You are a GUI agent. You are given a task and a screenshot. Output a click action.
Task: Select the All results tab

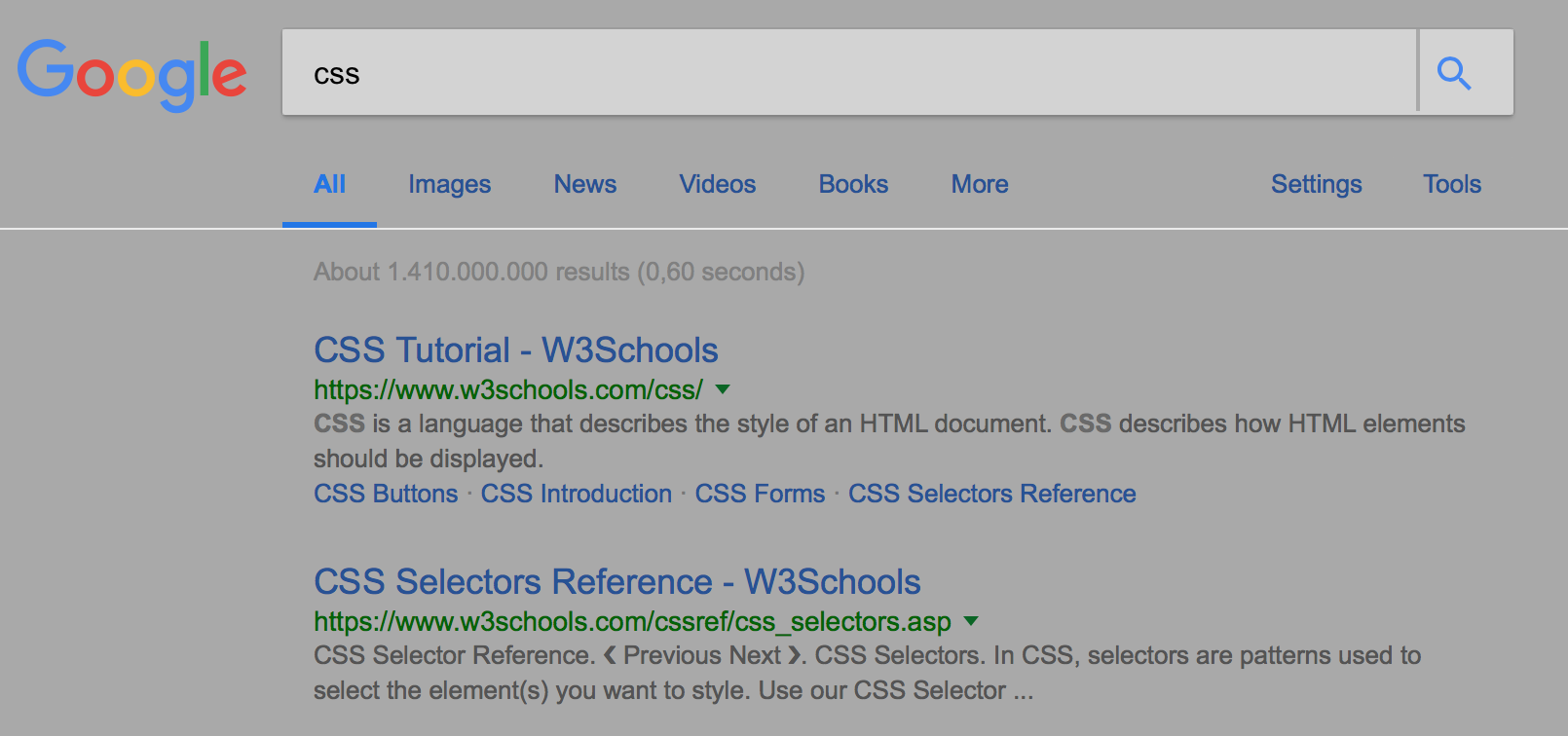click(329, 184)
